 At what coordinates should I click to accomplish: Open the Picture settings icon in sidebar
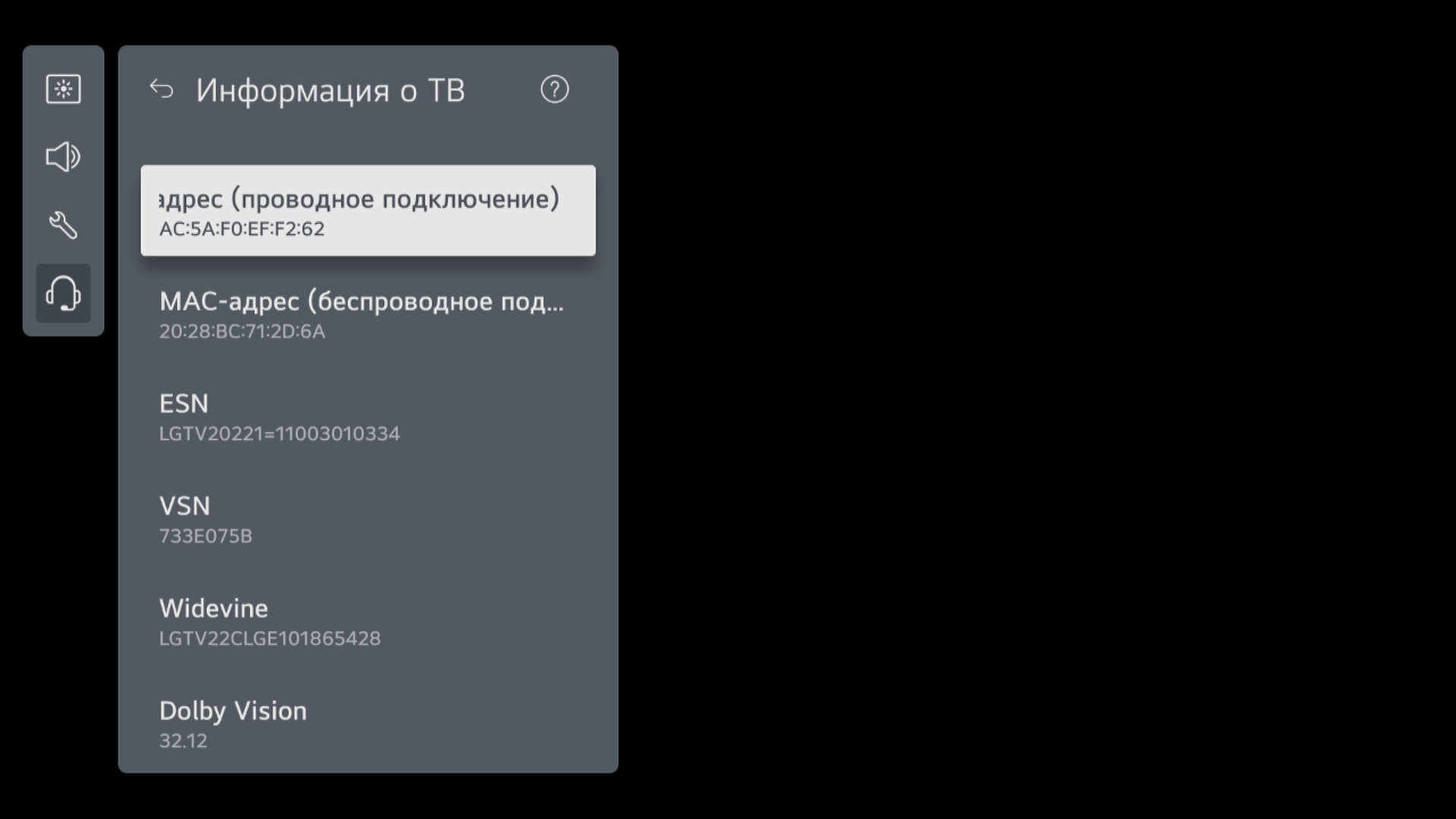coord(63,89)
